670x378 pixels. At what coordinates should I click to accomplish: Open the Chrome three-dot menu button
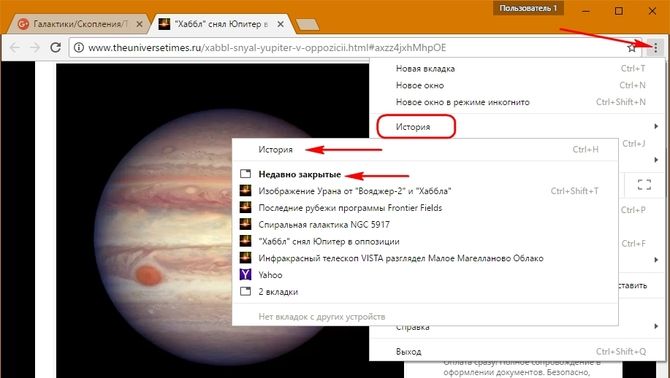coord(655,48)
